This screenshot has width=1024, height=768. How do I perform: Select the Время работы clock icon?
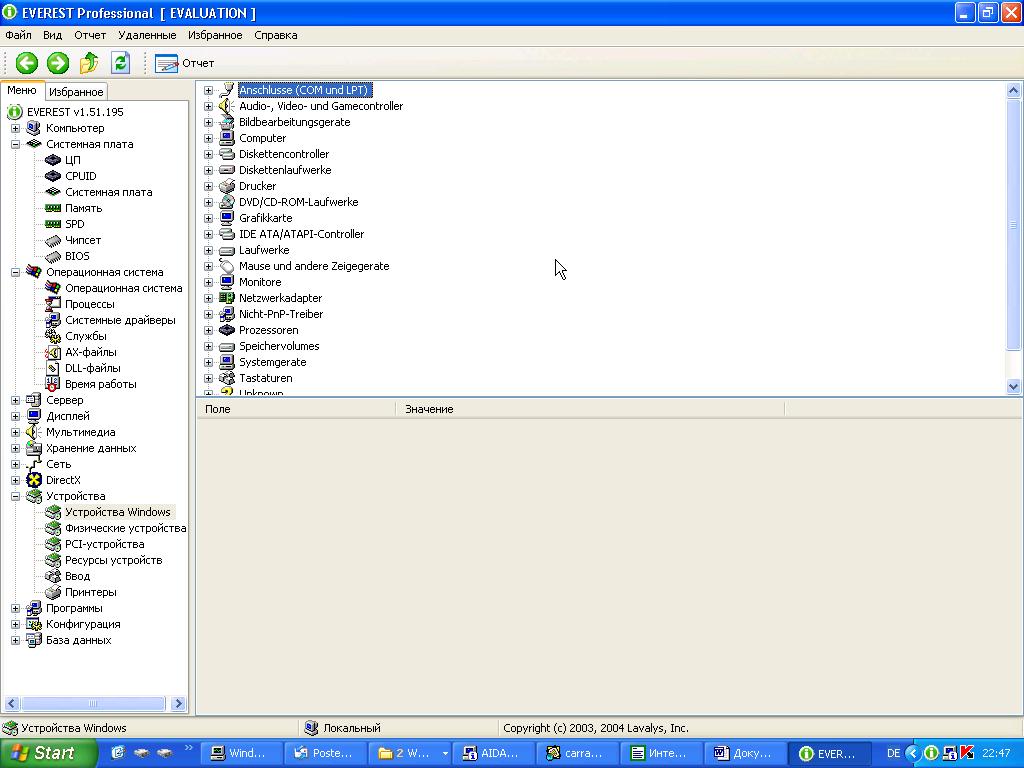53,384
